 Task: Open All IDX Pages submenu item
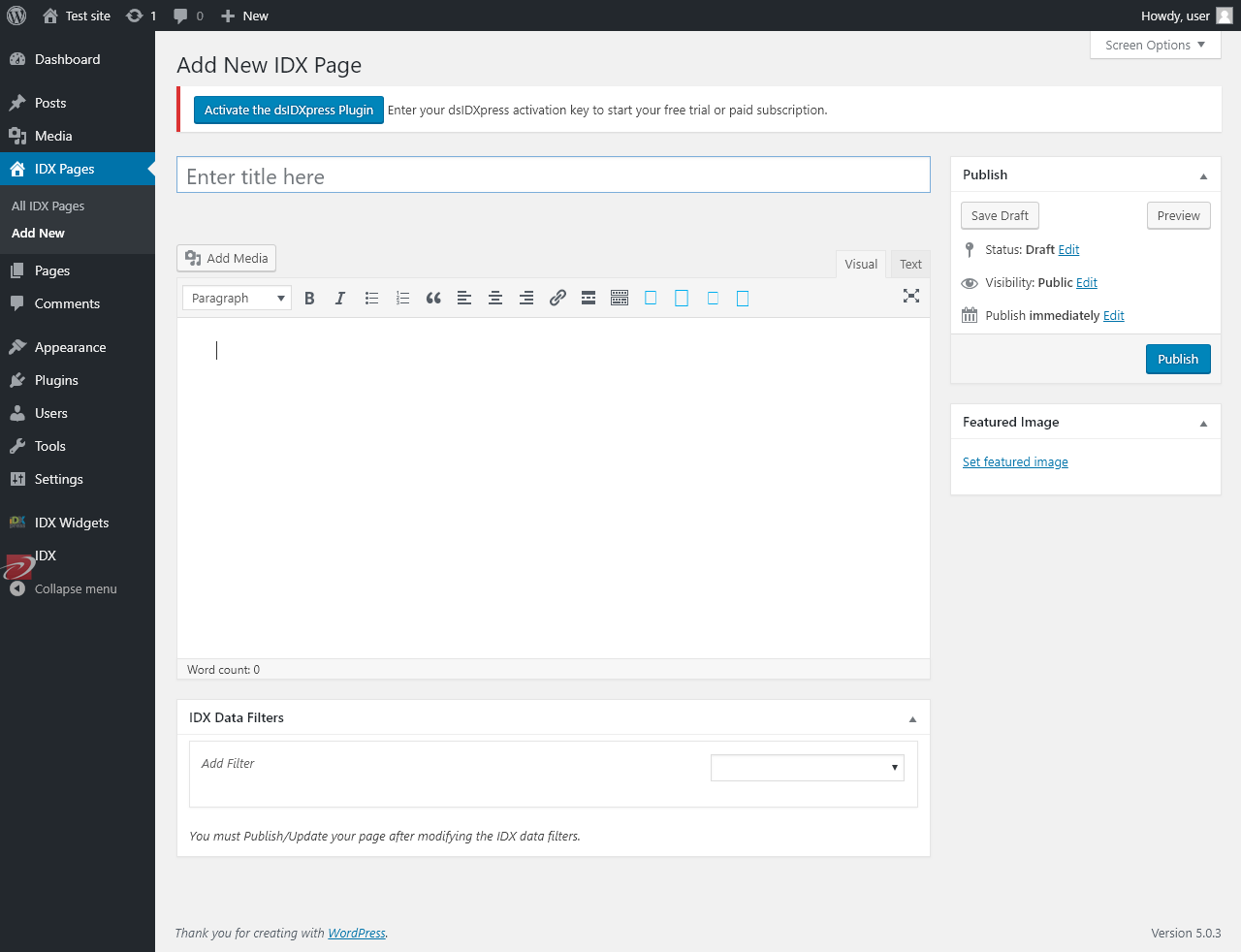click(x=48, y=206)
